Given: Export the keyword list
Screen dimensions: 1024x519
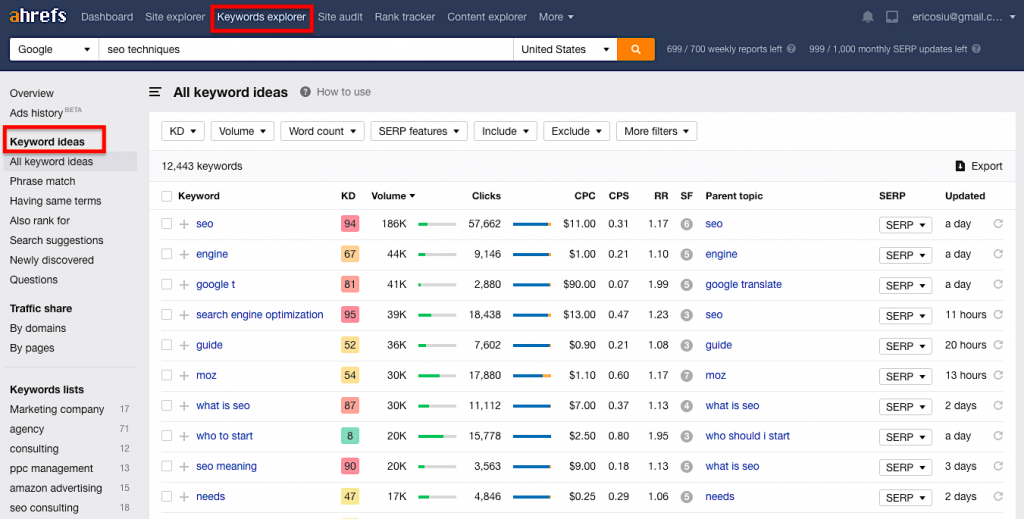Looking at the screenshot, I should [978, 166].
